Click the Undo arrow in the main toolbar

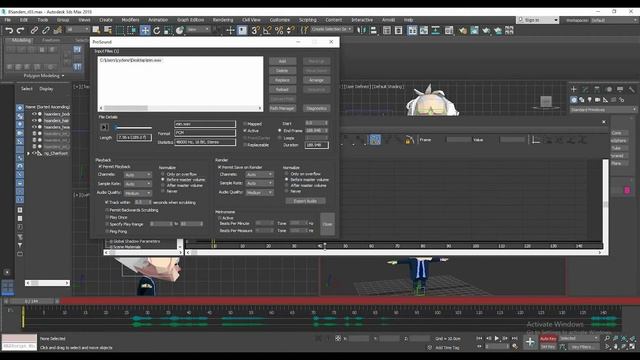click(9, 30)
